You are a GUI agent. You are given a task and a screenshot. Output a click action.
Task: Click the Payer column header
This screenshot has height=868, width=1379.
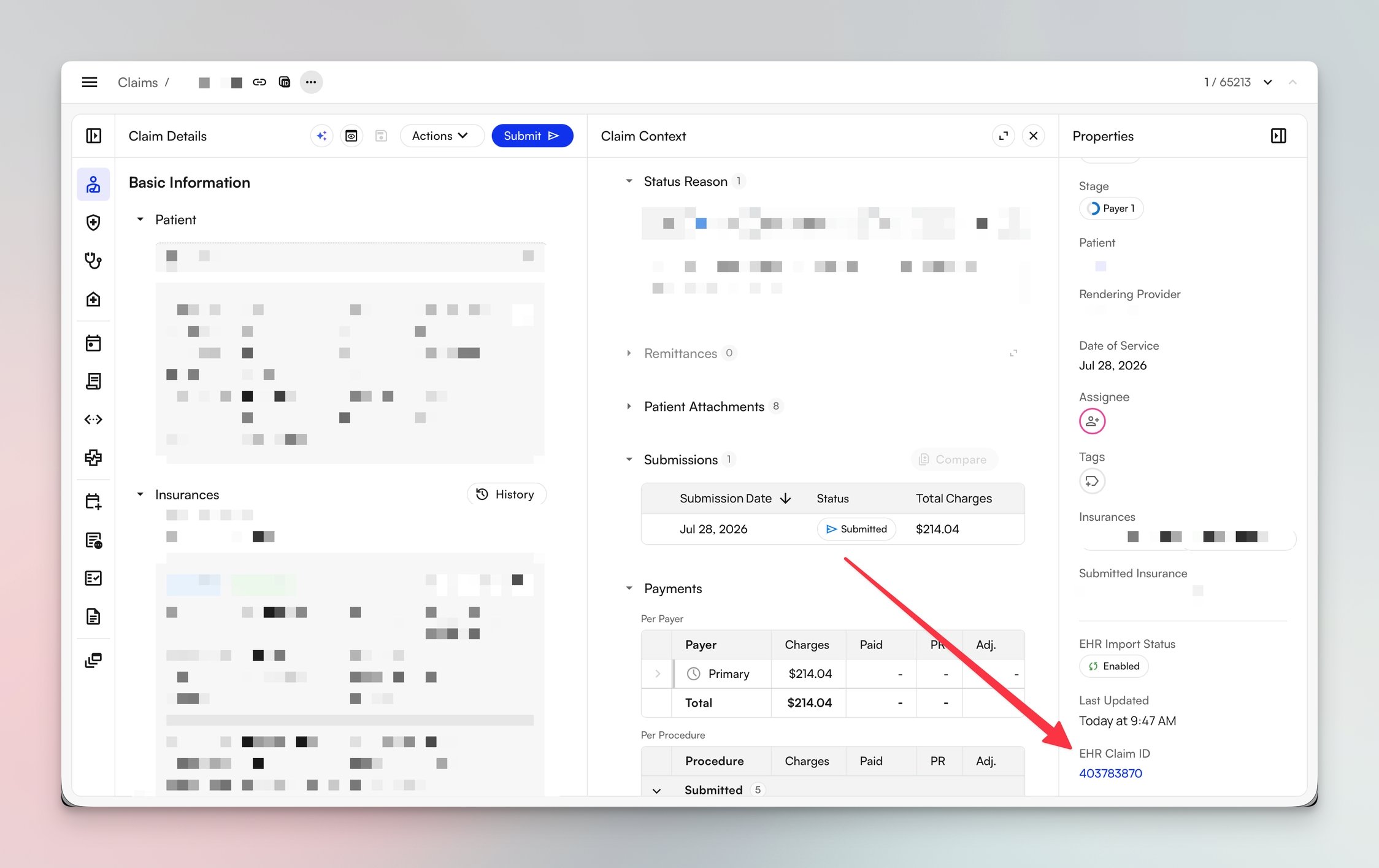(701, 645)
